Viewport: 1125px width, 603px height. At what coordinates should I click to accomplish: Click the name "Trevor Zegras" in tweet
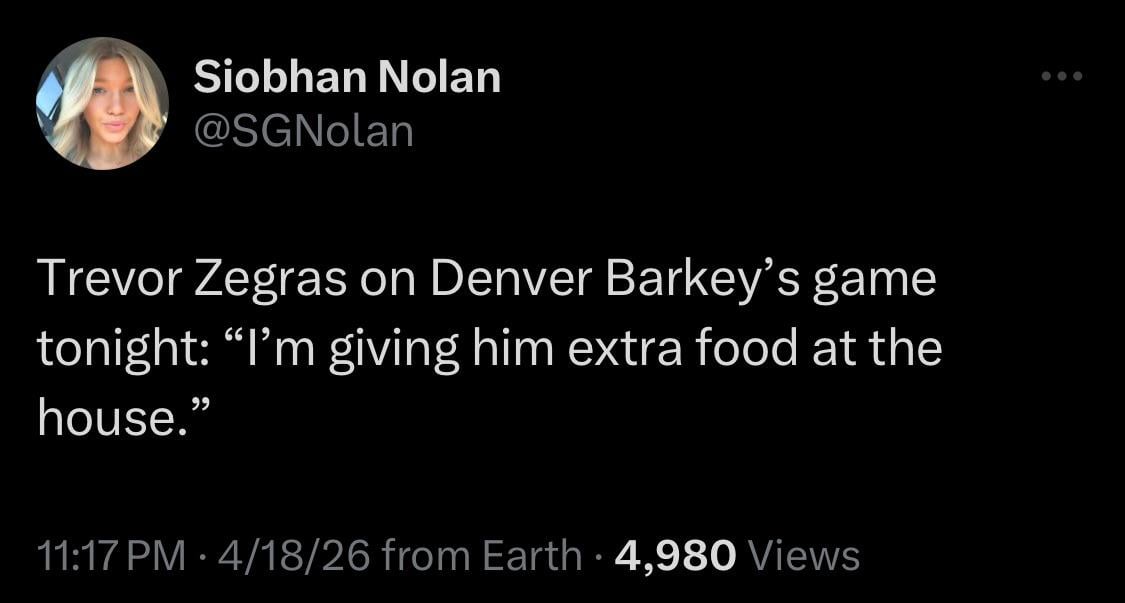tap(194, 281)
